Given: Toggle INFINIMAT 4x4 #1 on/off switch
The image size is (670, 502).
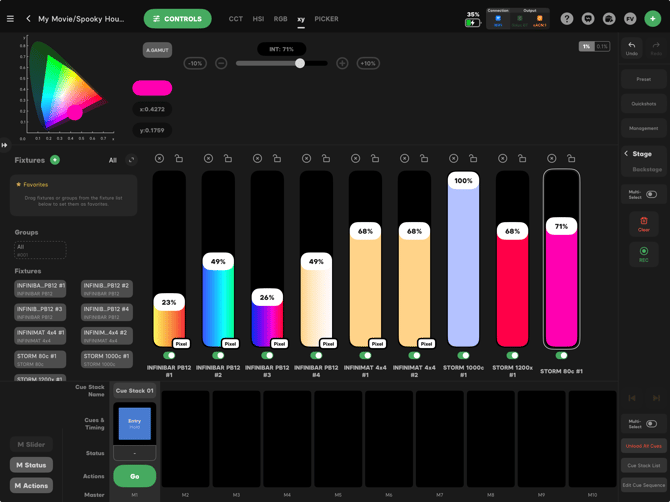Looking at the screenshot, I should pyautogui.click(x=365, y=355).
